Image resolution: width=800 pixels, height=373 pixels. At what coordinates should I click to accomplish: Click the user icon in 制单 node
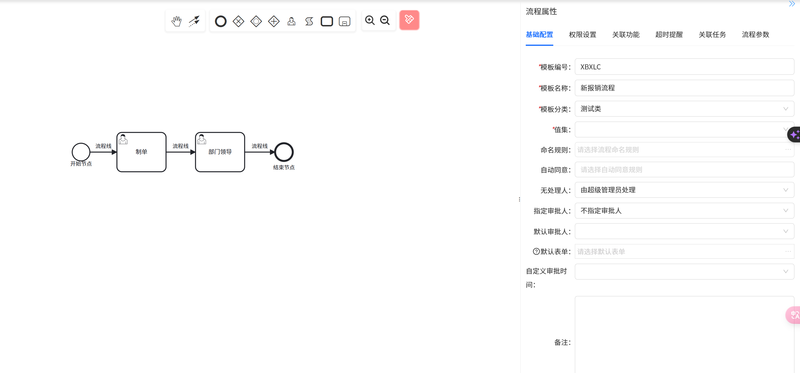[x=123, y=139]
